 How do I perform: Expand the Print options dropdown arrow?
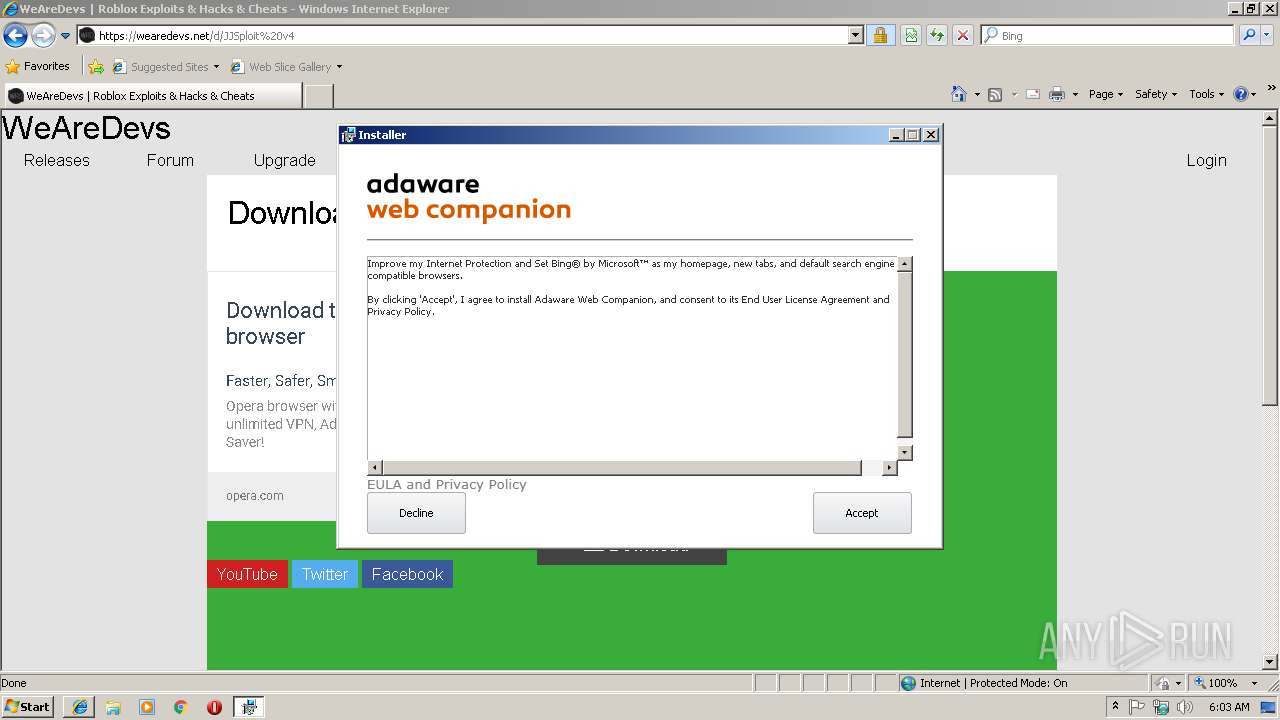tap(1075, 94)
